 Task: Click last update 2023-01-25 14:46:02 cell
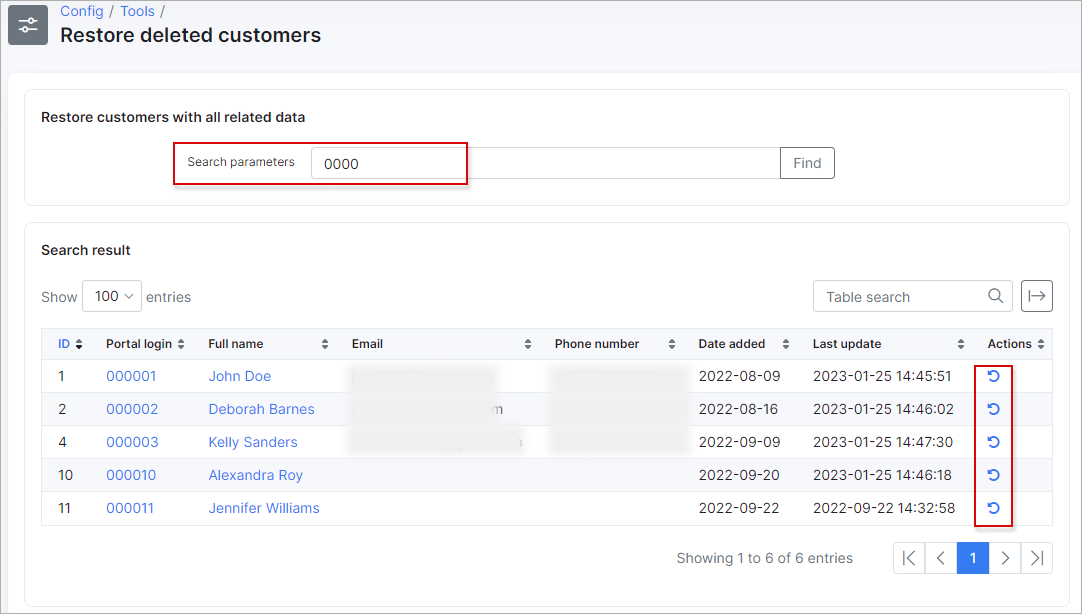(x=883, y=409)
